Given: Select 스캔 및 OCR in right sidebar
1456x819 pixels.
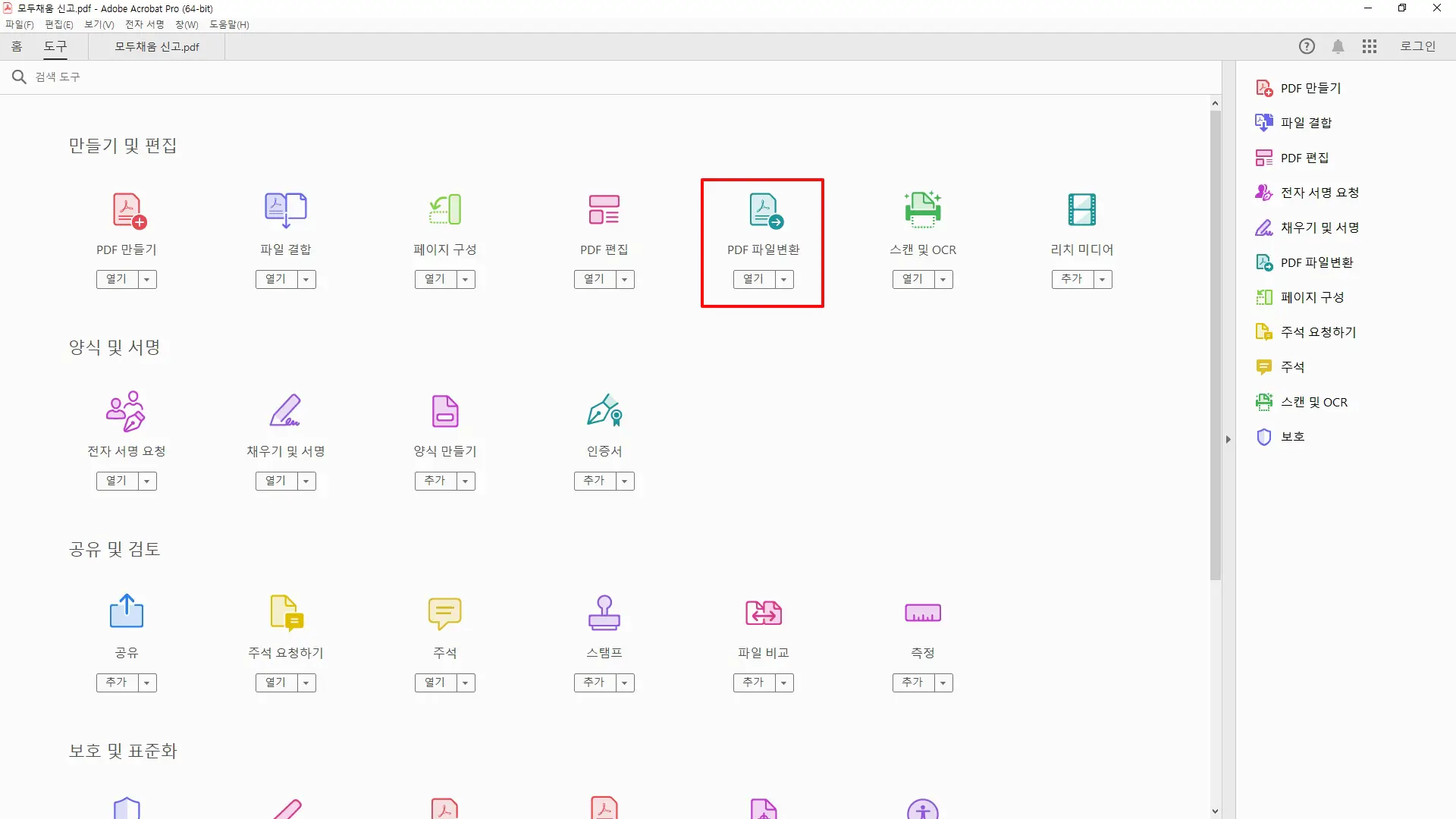Looking at the screenshot, I should tap(1301, 402).
